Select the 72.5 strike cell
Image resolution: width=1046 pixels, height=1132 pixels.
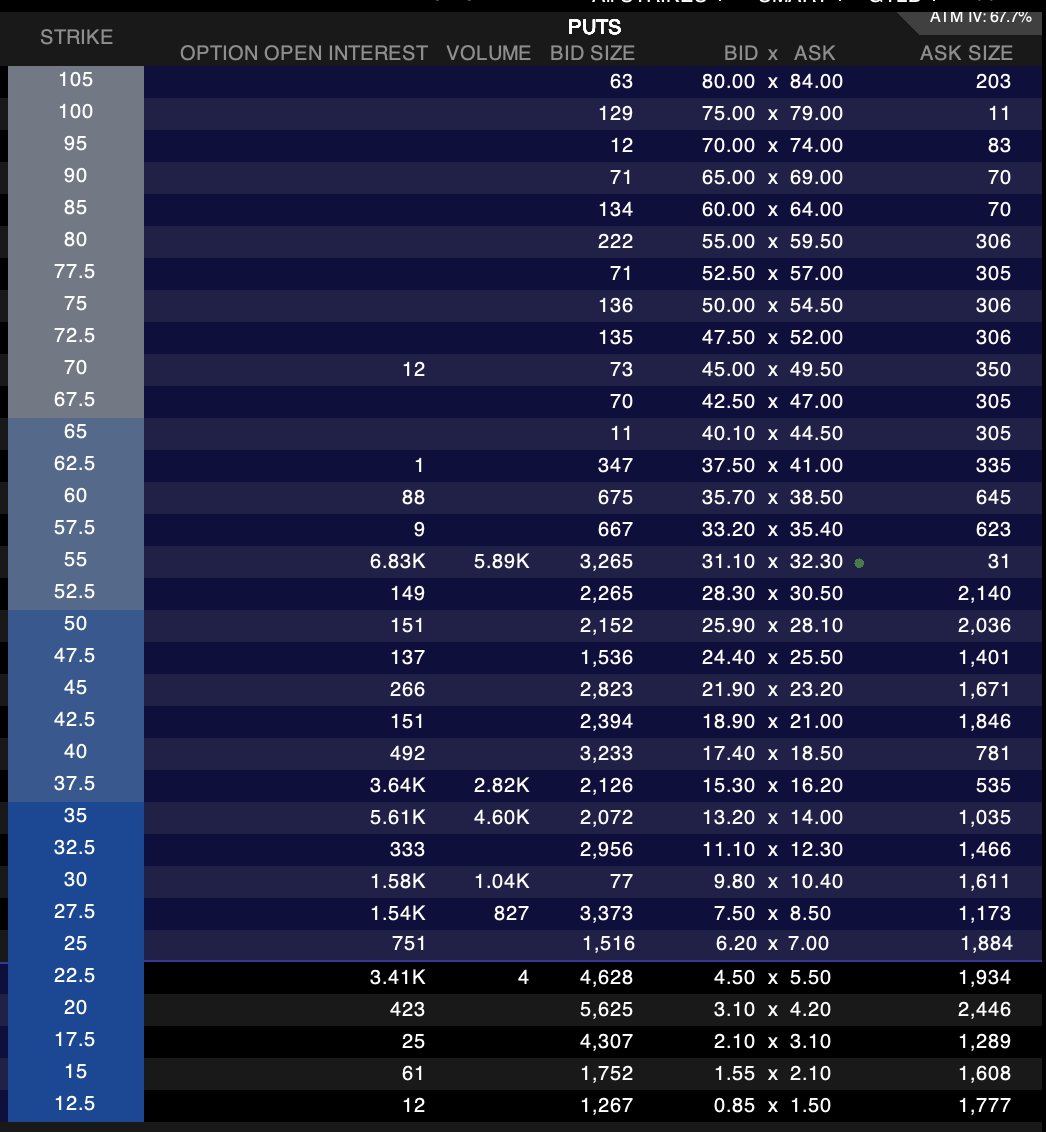coord(76,335)
